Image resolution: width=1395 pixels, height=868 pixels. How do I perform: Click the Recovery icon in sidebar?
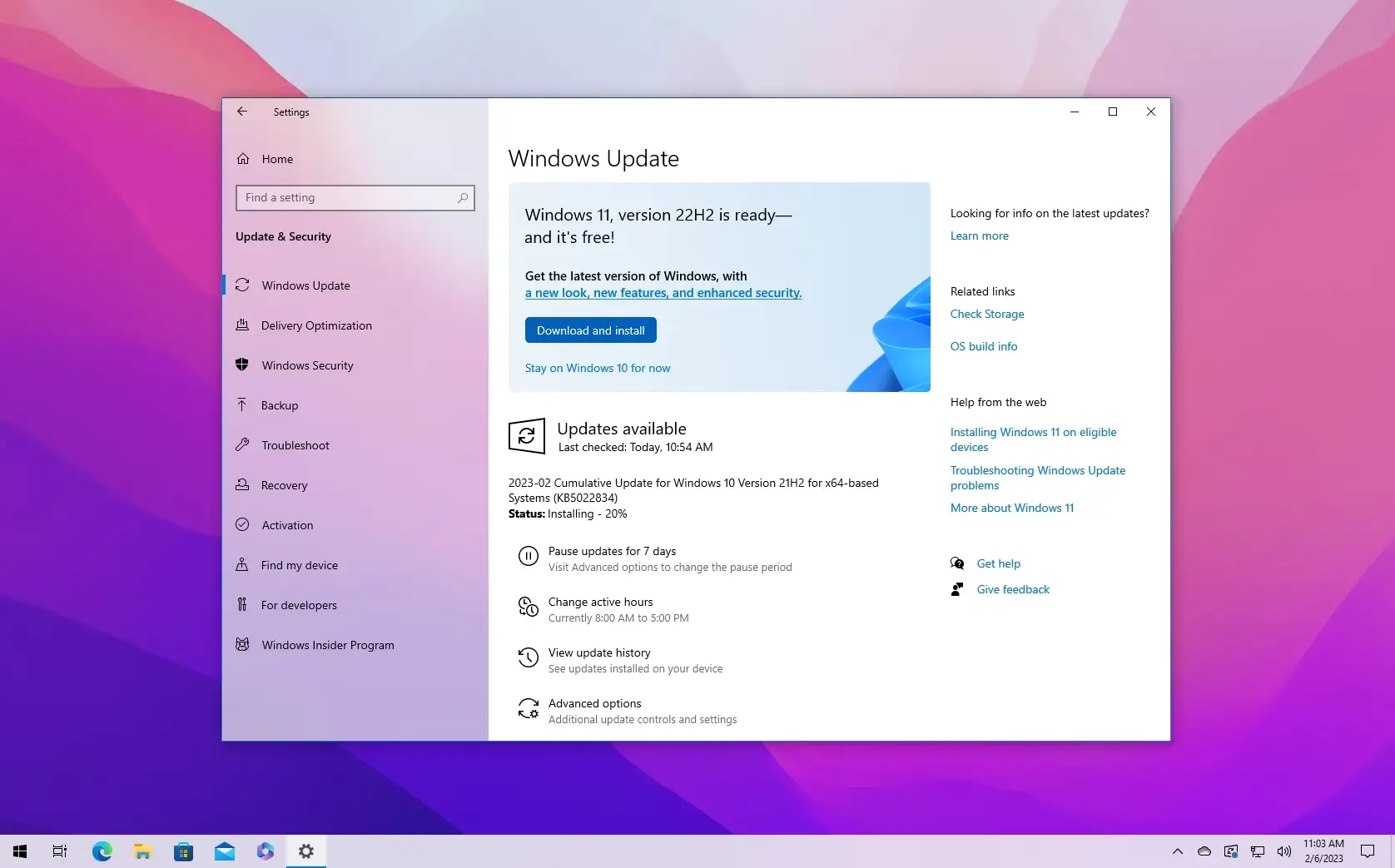(x=242, y=485)
